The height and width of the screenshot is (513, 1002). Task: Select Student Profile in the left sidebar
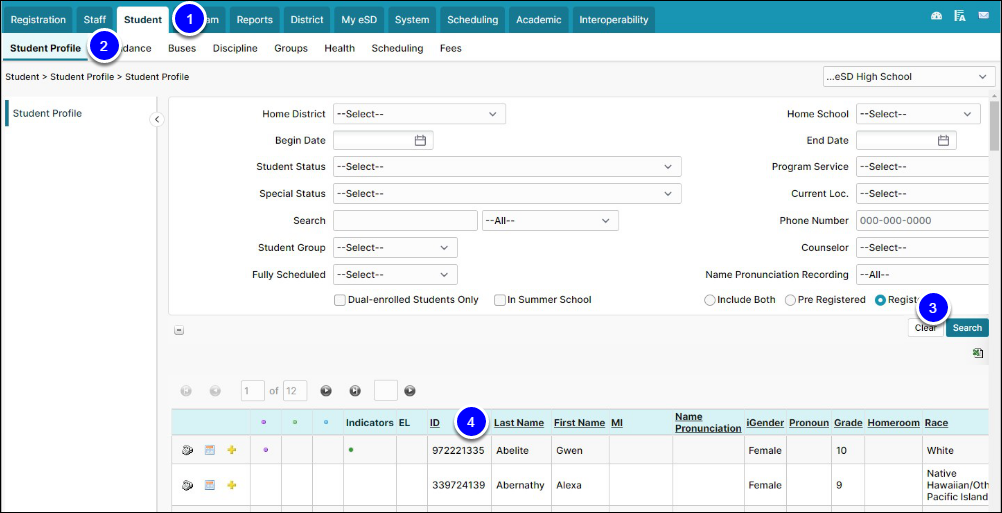[47, 114]
